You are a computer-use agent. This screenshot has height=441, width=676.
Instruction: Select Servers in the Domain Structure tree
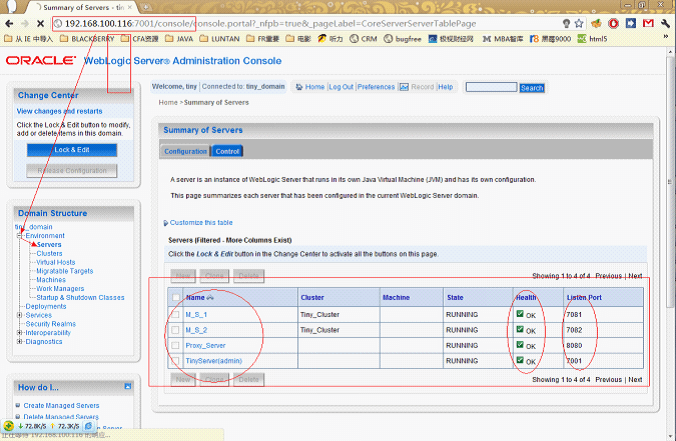49,245
